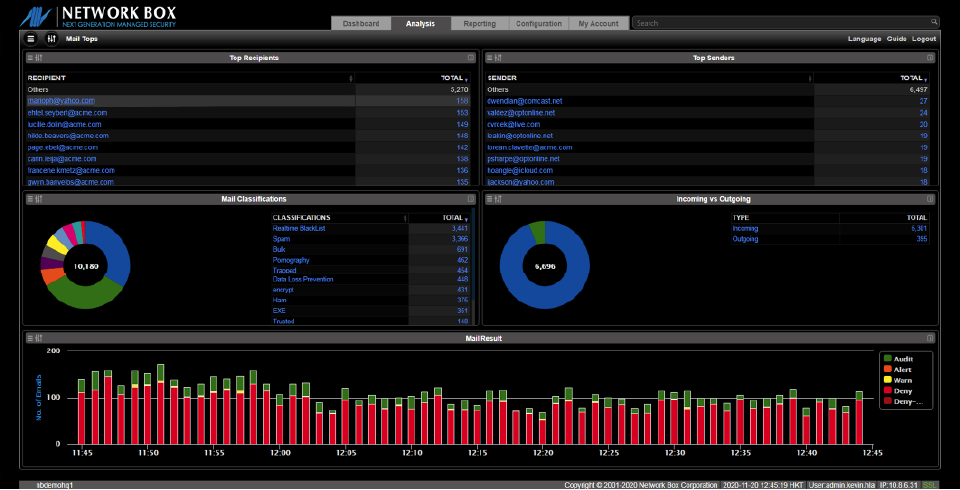Maximize the MailResult panel
The image size is (960, 490).
(x=930, y=338)
